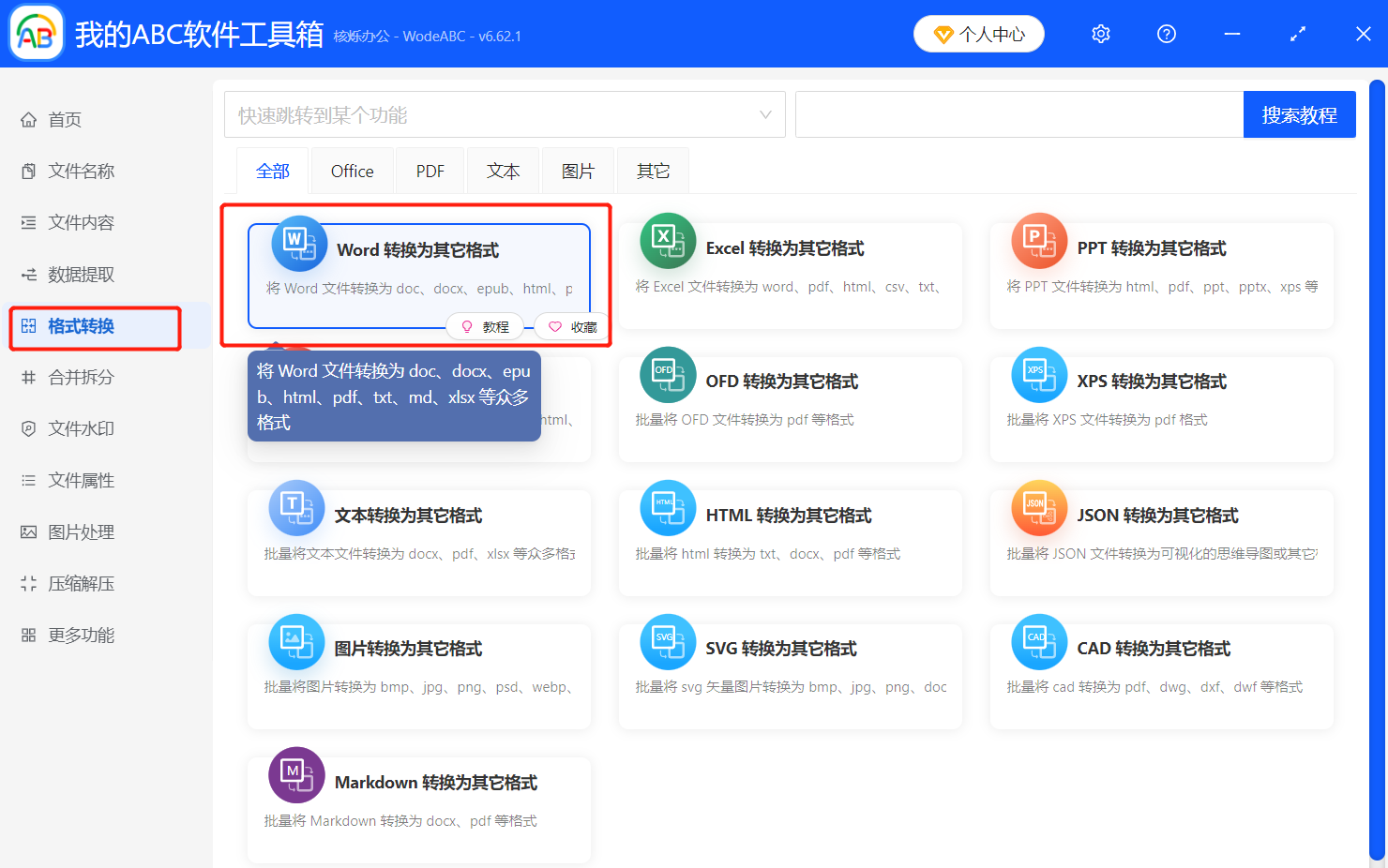The image size is (1388, 868).
Task: Select the 压缩解压 sidebar item
Action: 80,583
